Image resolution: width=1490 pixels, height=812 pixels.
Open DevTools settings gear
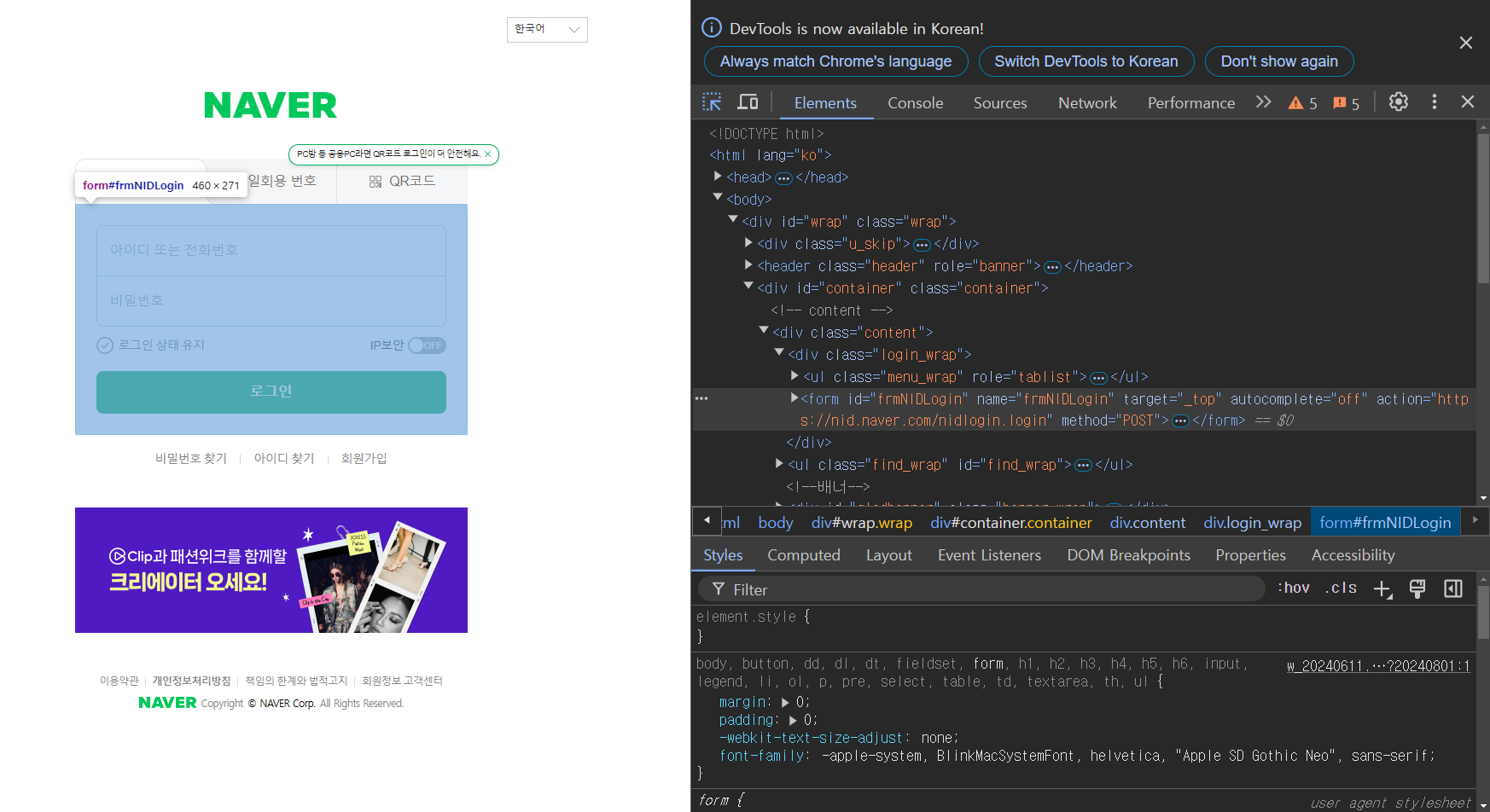[x=1399, y=101]
